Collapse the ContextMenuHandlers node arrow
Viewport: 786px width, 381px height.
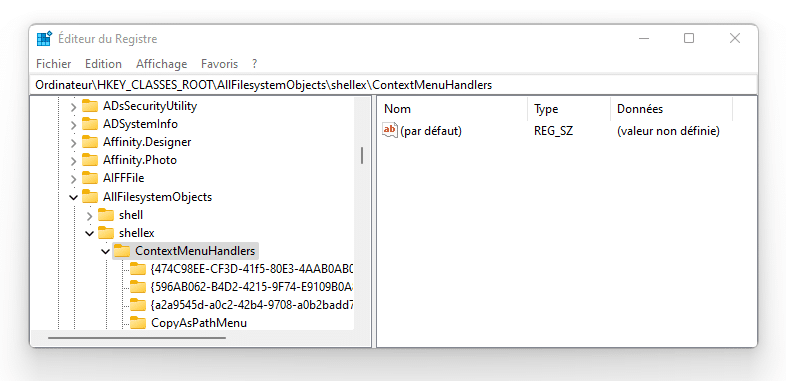(105, 252)
